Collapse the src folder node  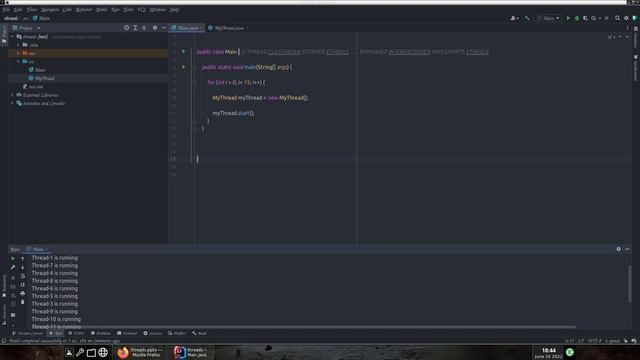click(x=18, y=62)
